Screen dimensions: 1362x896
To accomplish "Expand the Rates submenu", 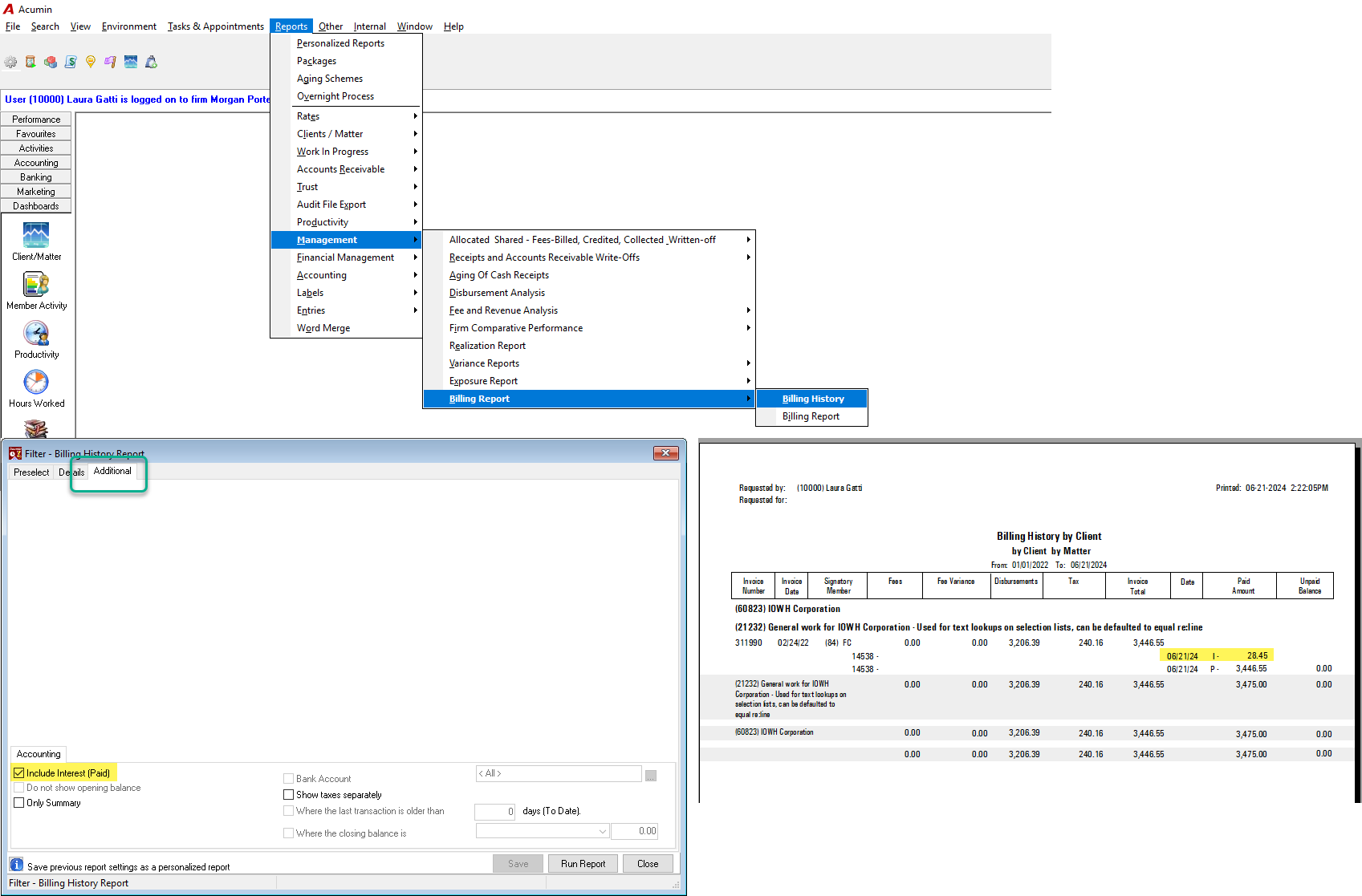I will [346, 116].
